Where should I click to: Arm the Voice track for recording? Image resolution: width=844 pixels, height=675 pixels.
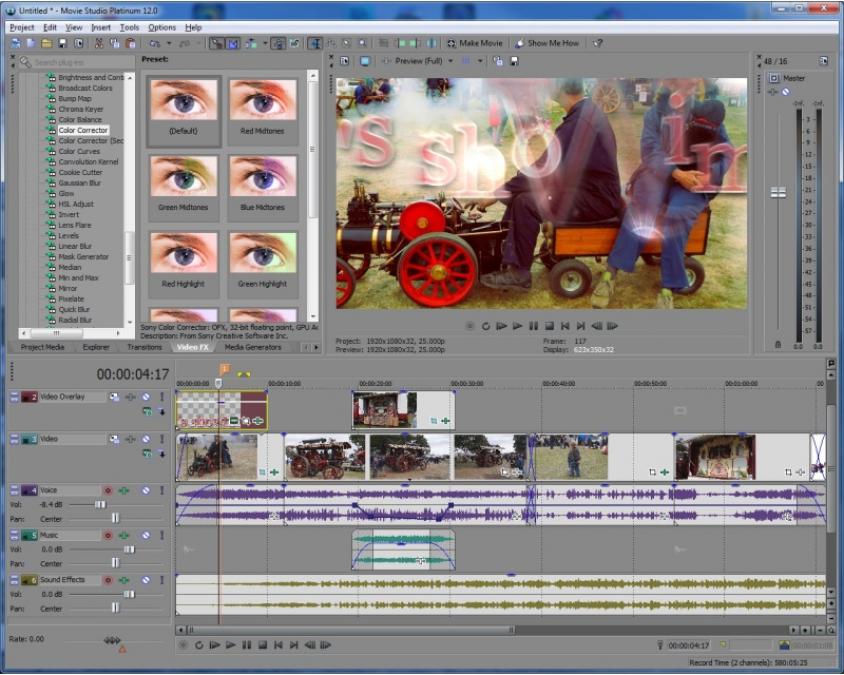coord(108,490)
